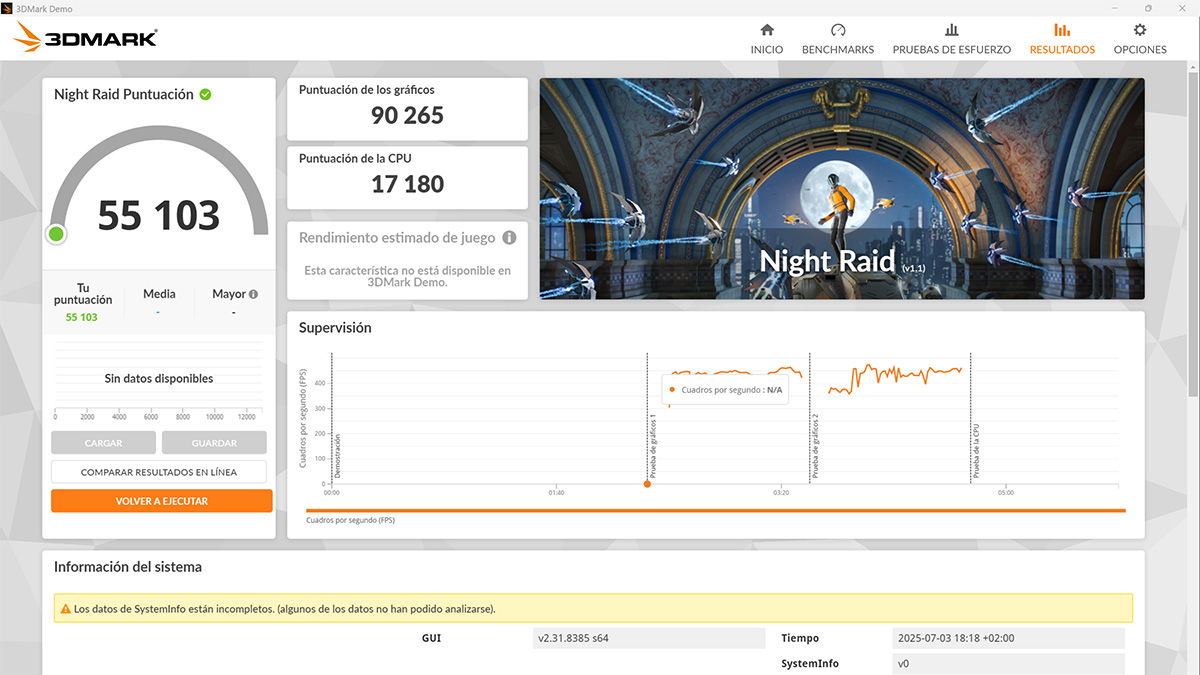Click the GUARDAR button
Viewport: 1200px width, 675px height.
point(214,443)
